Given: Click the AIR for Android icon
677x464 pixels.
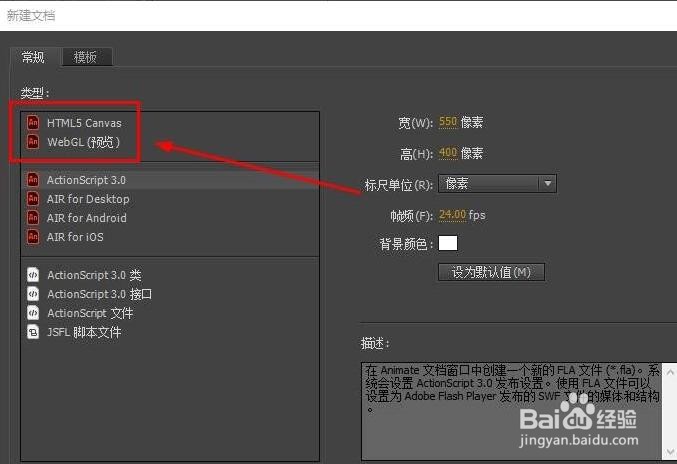Looking at the screenshot, I should 33,218.
